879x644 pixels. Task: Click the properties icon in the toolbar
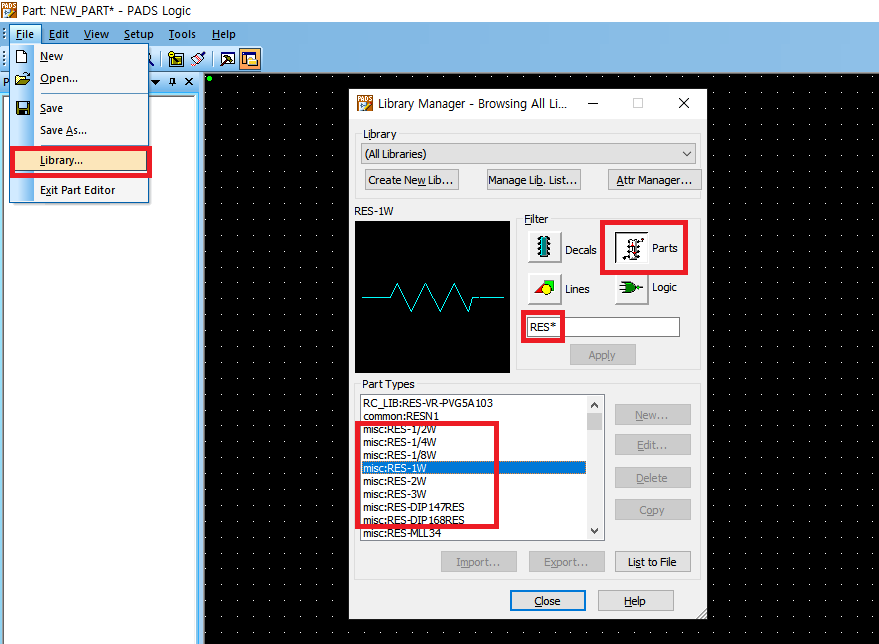click(176, 59)
